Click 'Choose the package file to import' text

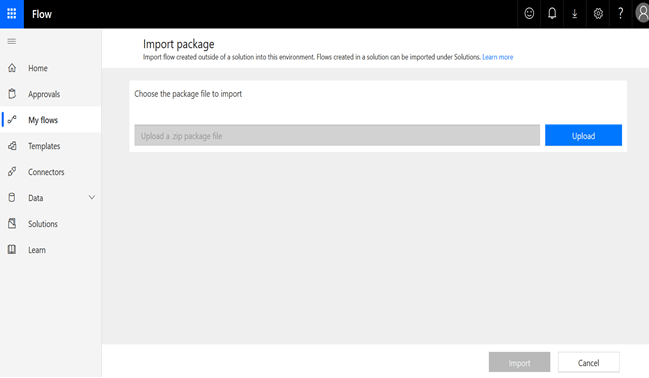click(188, 94)
